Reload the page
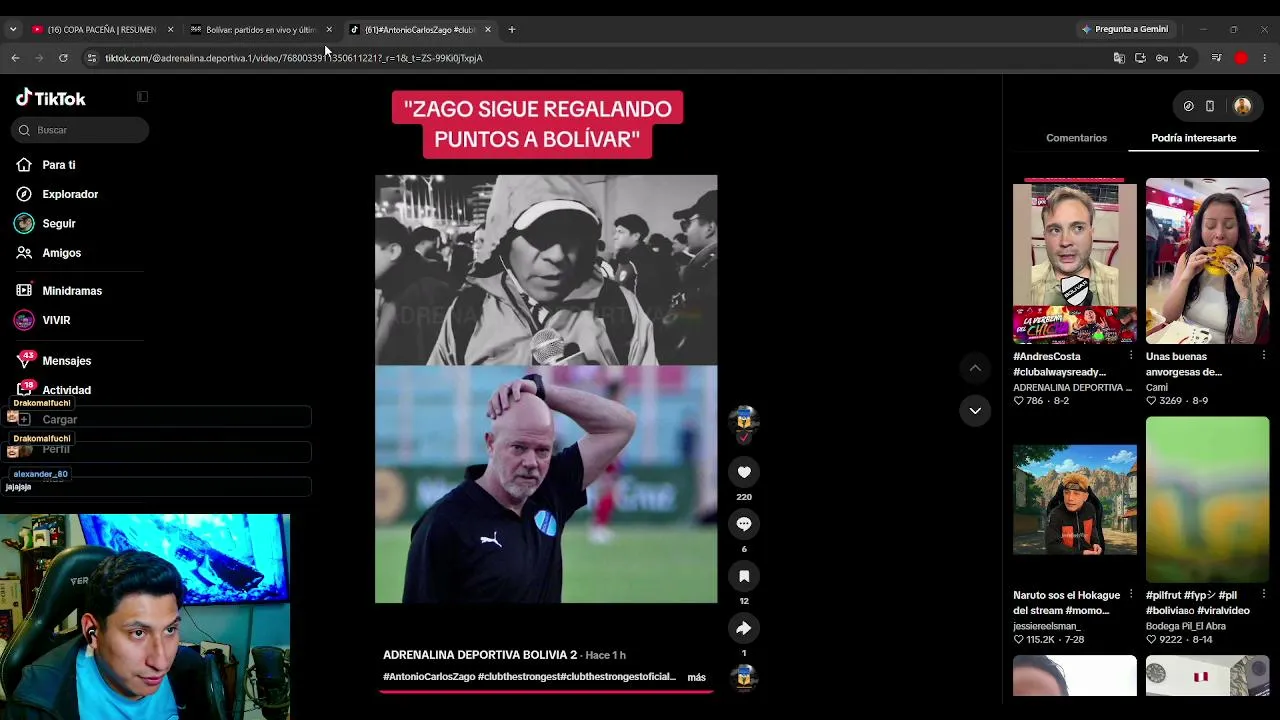Screen dimensions: 1280x720 63,58
